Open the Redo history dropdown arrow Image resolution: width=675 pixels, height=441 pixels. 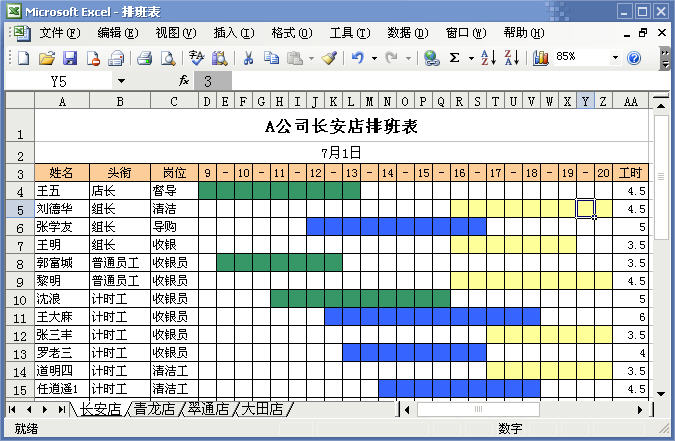(x=408, y=58)
